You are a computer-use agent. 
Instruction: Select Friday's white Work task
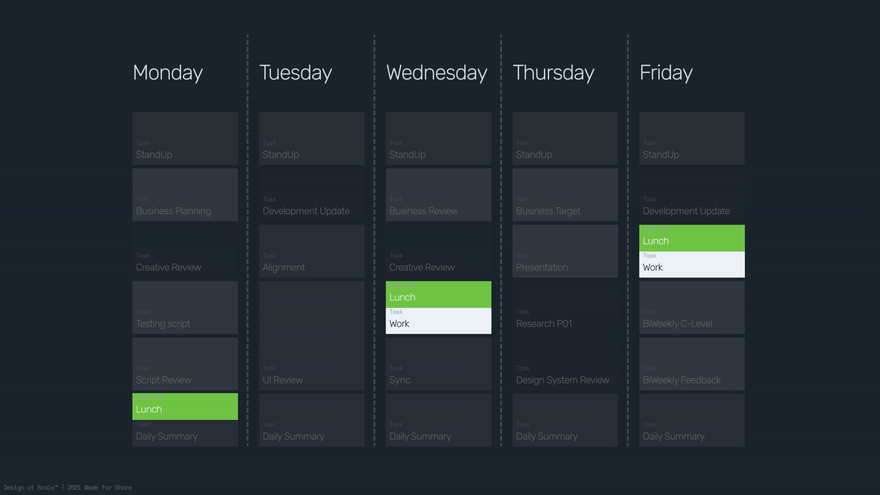pos(692,264)
